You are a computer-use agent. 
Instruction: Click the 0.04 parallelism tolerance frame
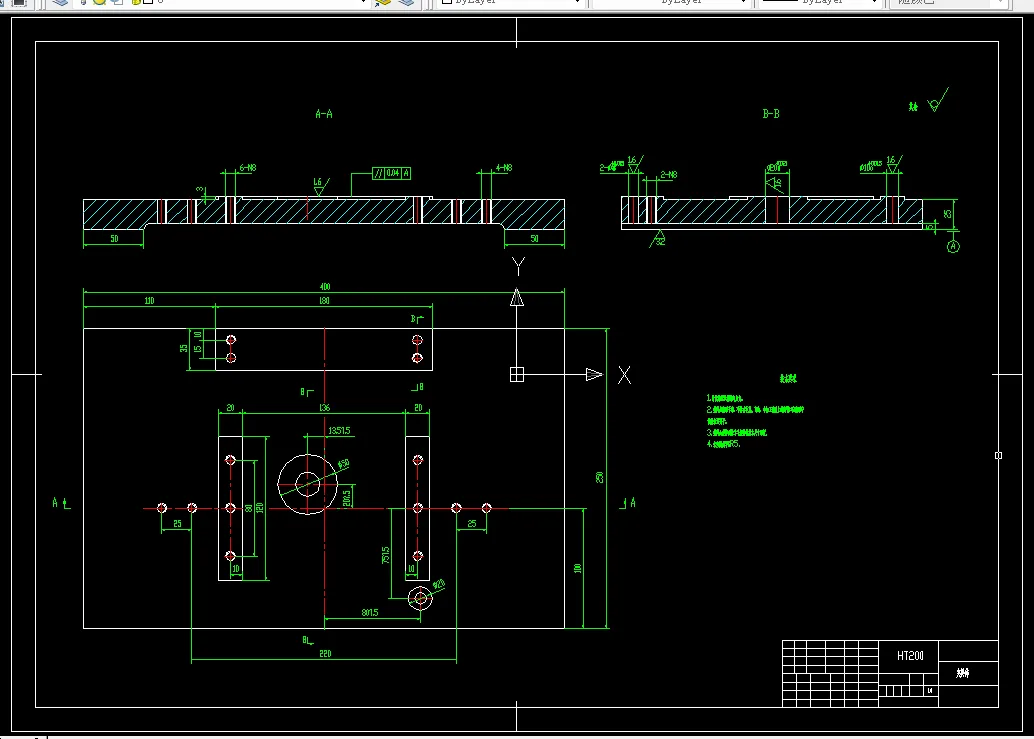tap(392, 173)
